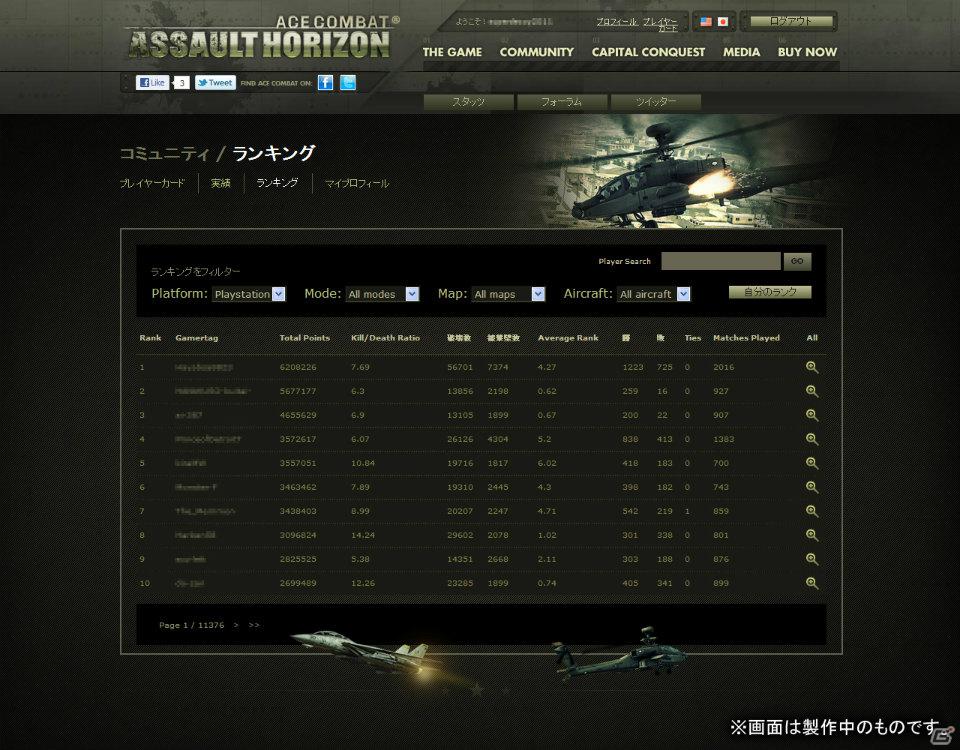Viewport: 960px width, 750px height.
Task: Click the GO search button
Action: click(797, 261)
